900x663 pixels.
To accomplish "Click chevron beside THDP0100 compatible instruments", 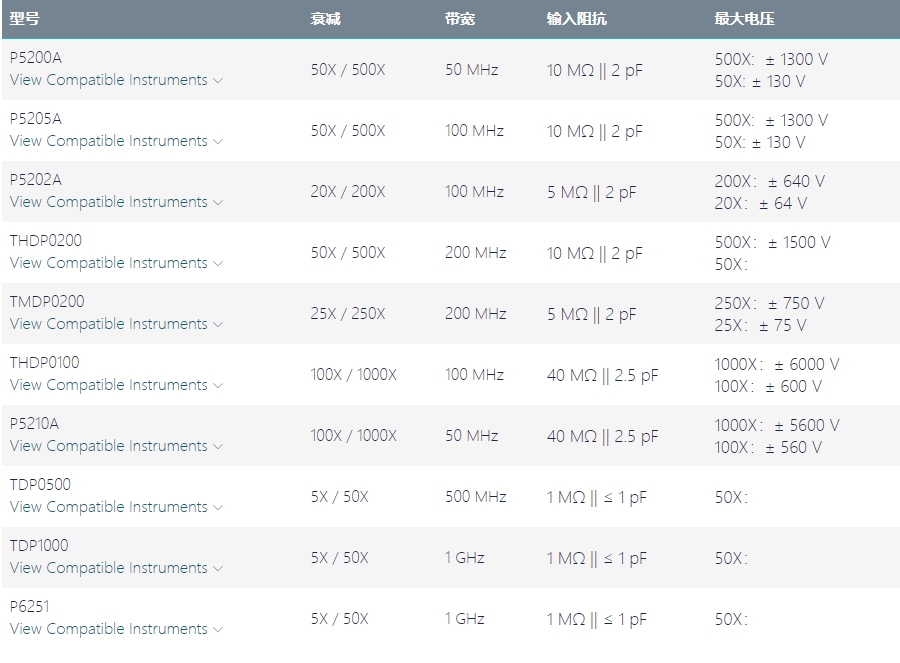I will point(218,386).
